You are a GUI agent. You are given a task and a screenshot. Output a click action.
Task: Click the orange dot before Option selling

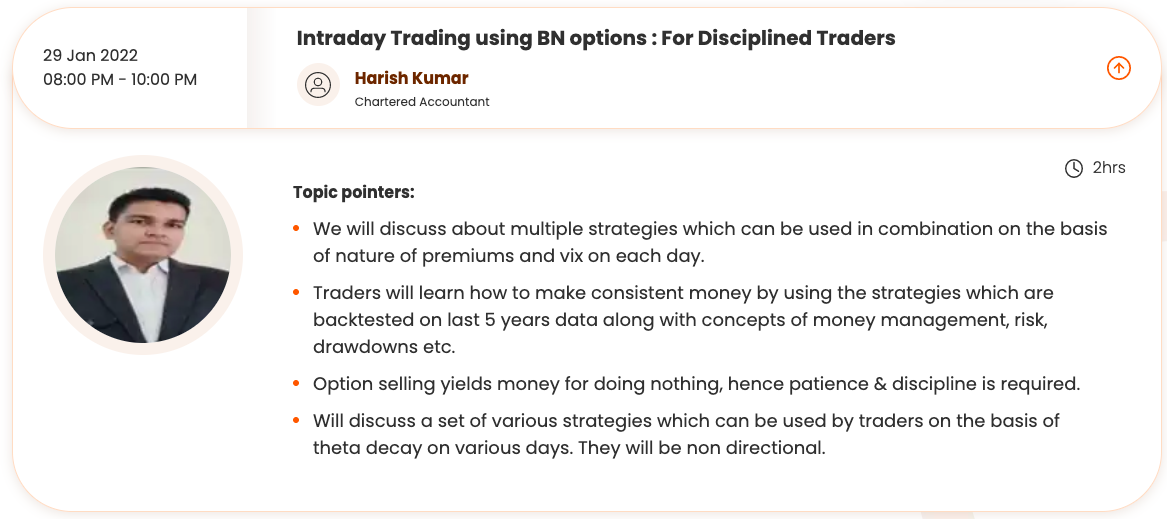tap(296, 384)
